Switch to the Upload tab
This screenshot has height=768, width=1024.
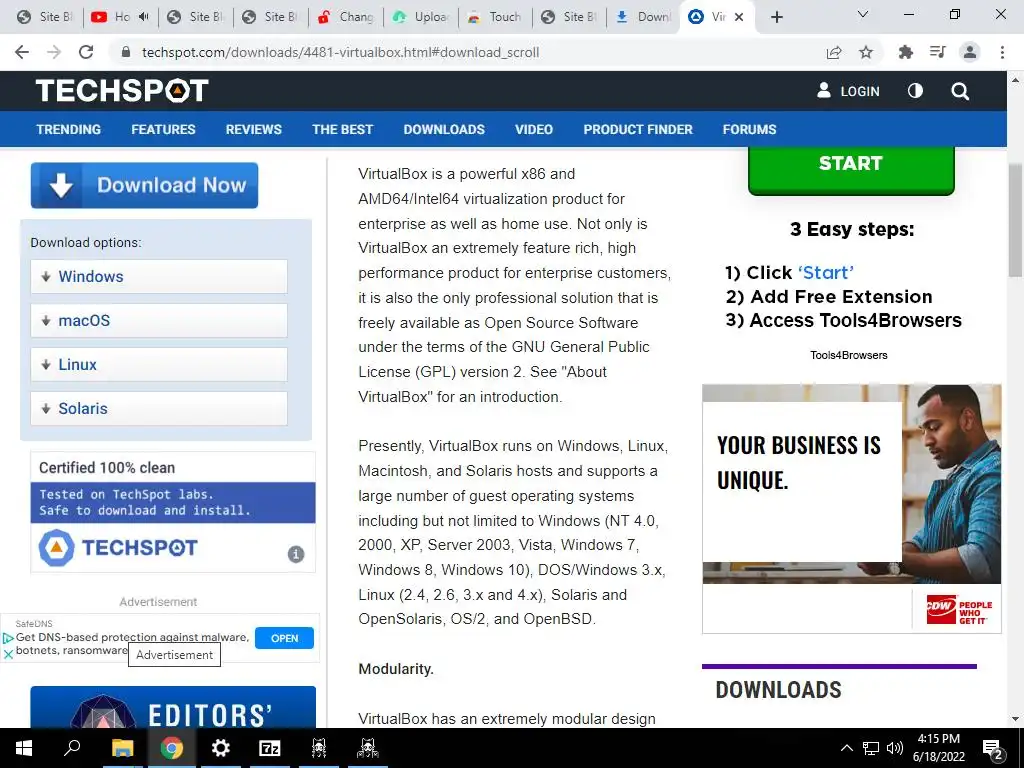point(421,17)
